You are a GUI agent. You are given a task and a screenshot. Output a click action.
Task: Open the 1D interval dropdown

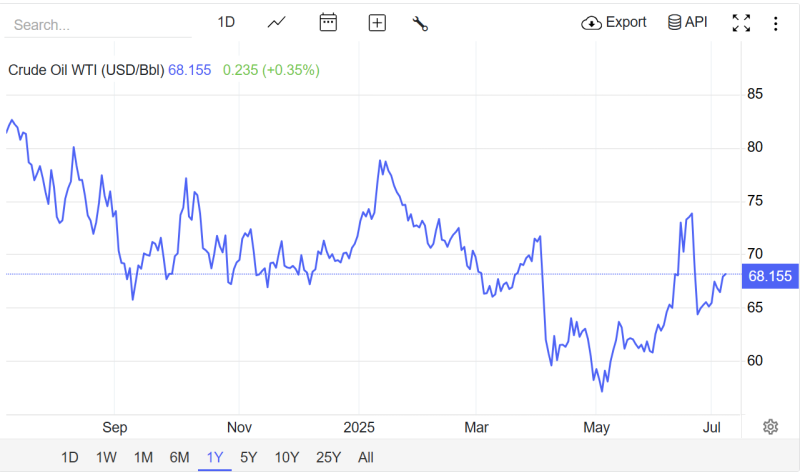226,22
